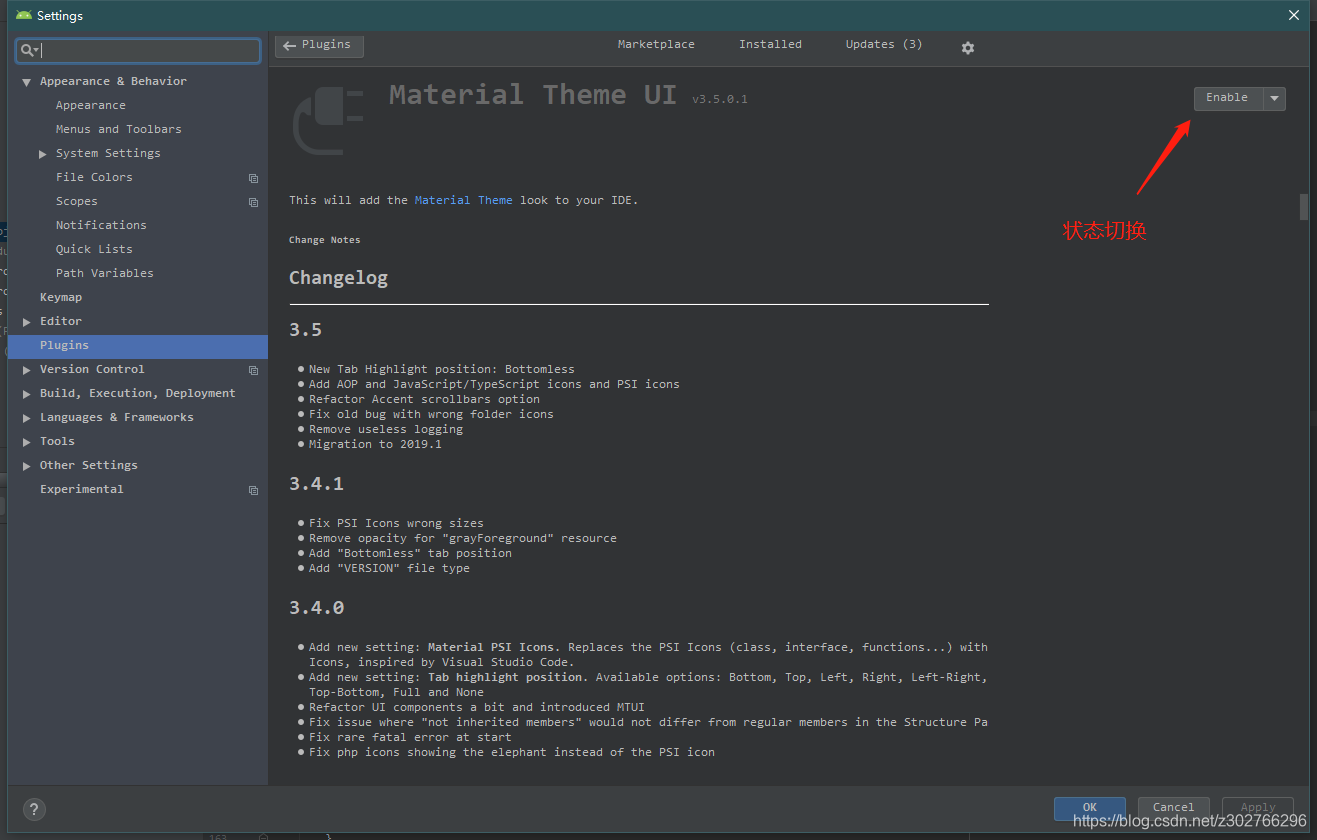Click the search magnifier icon in the search box
This screenshot has width=1317, height=840.
click(29, 50)
